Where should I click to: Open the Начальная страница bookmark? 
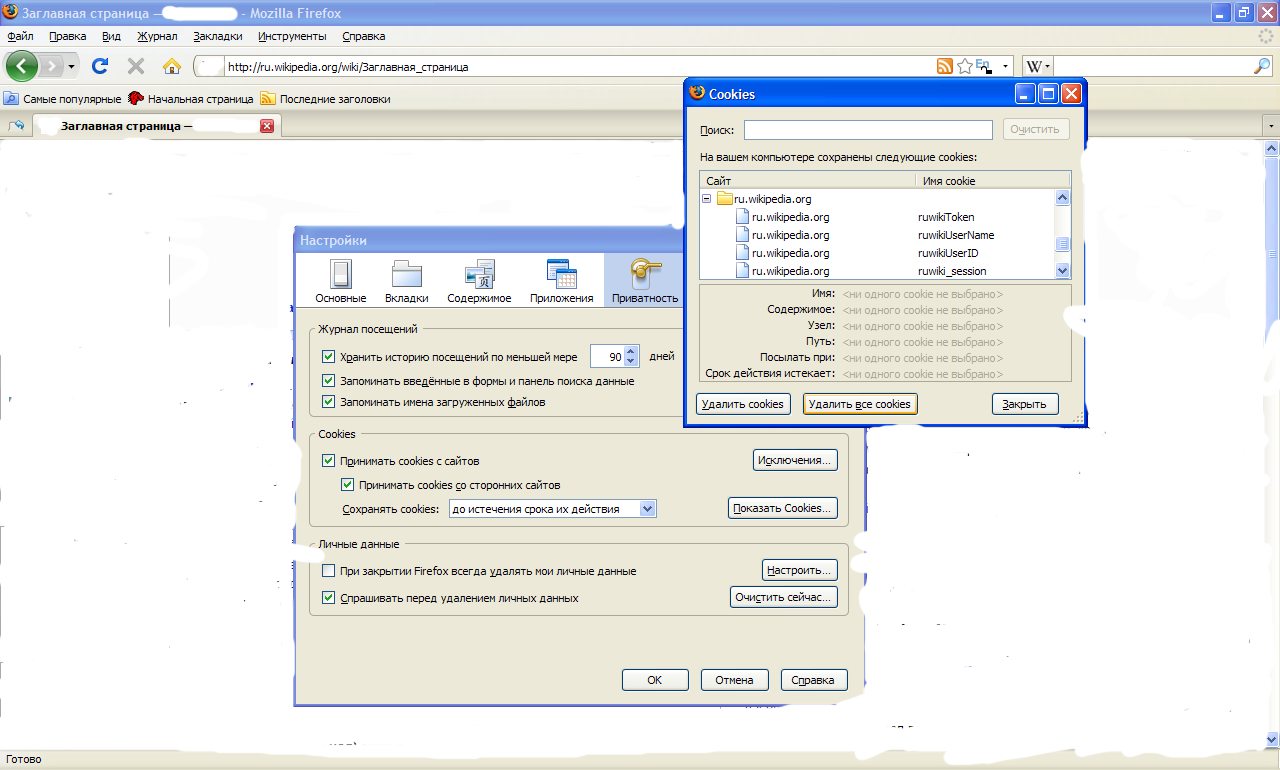(x=191, y=99)
